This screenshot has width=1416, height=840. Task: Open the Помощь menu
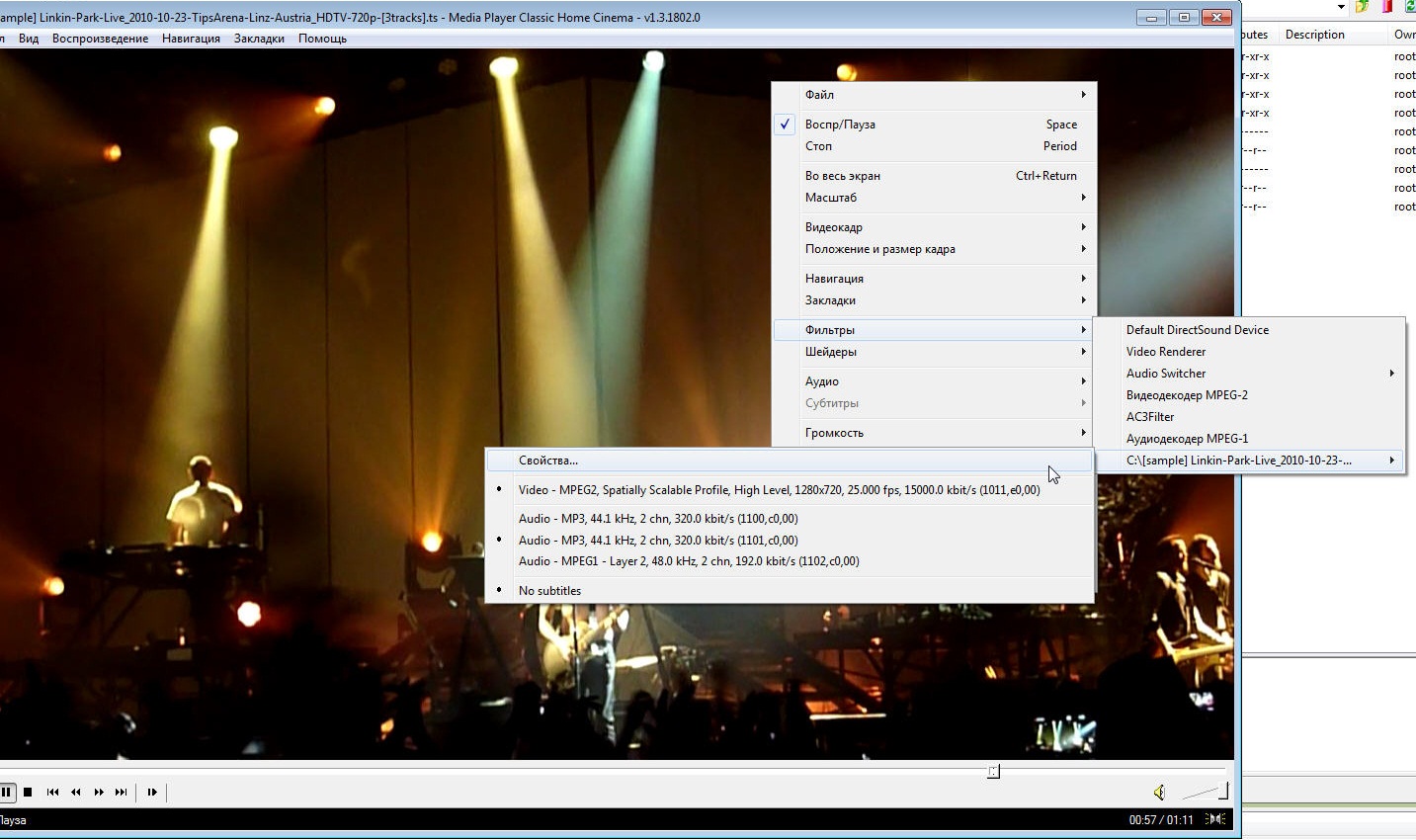[x=322, y=39]
